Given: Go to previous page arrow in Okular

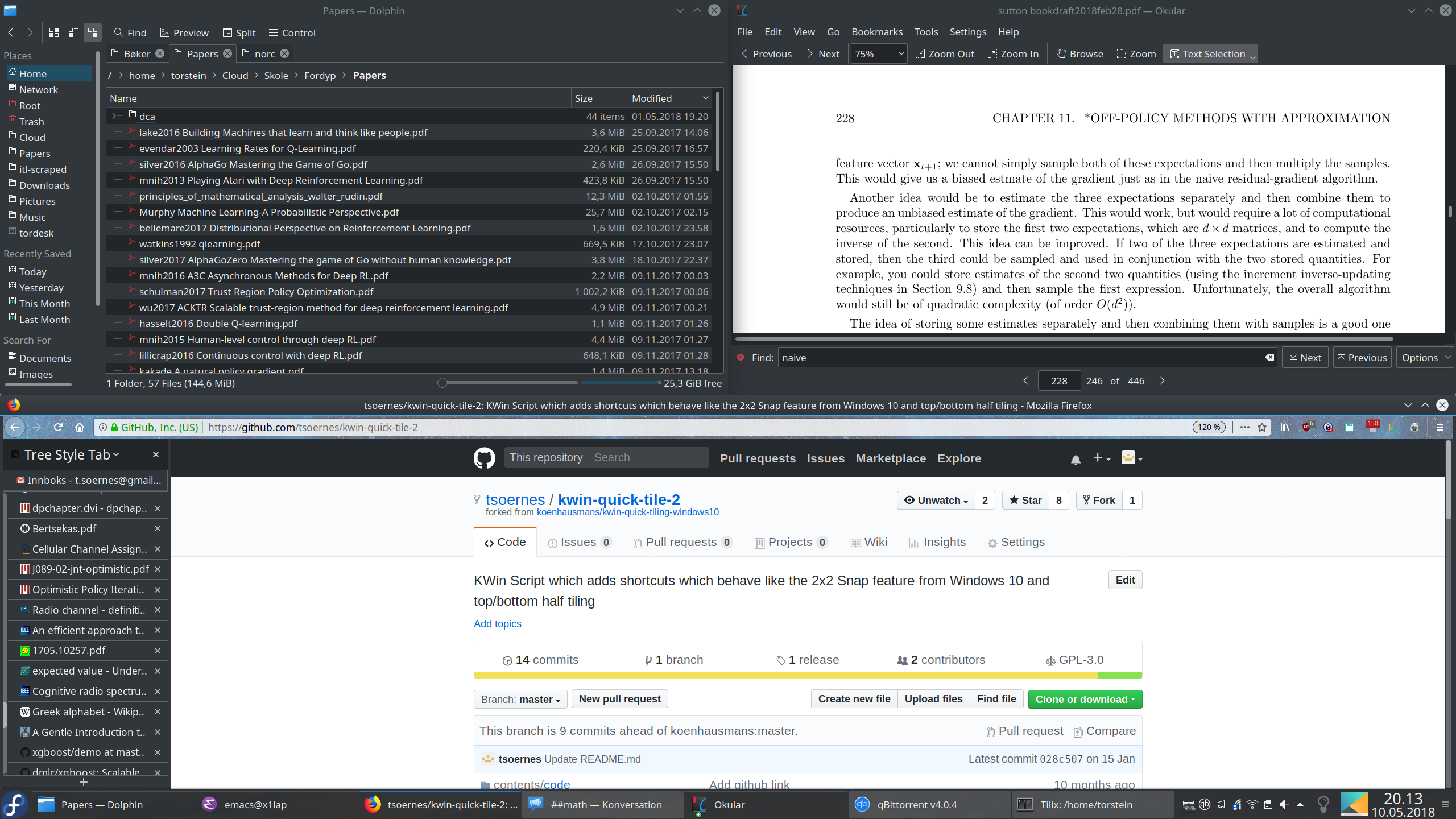Looking at the screenshot, I should (1026, 380).
